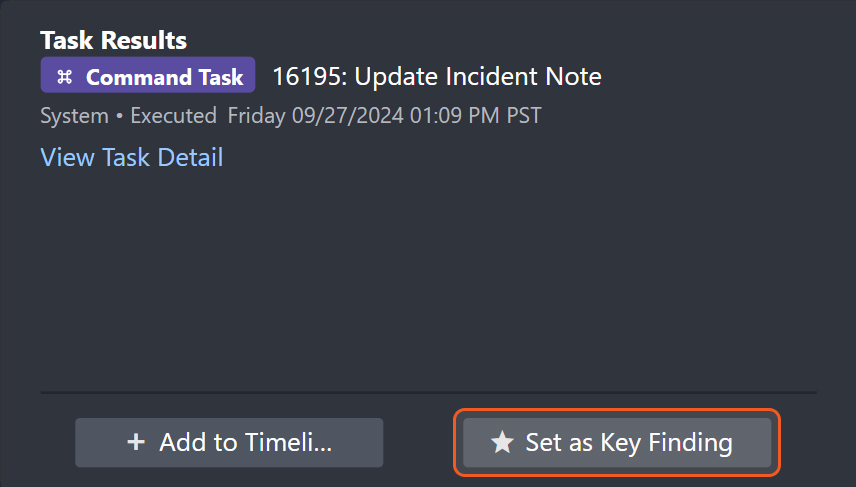The height and width of the screenshot is (487, 856).
Task: Click the horizontal divider above the buttons
Action: coord(428,392)
